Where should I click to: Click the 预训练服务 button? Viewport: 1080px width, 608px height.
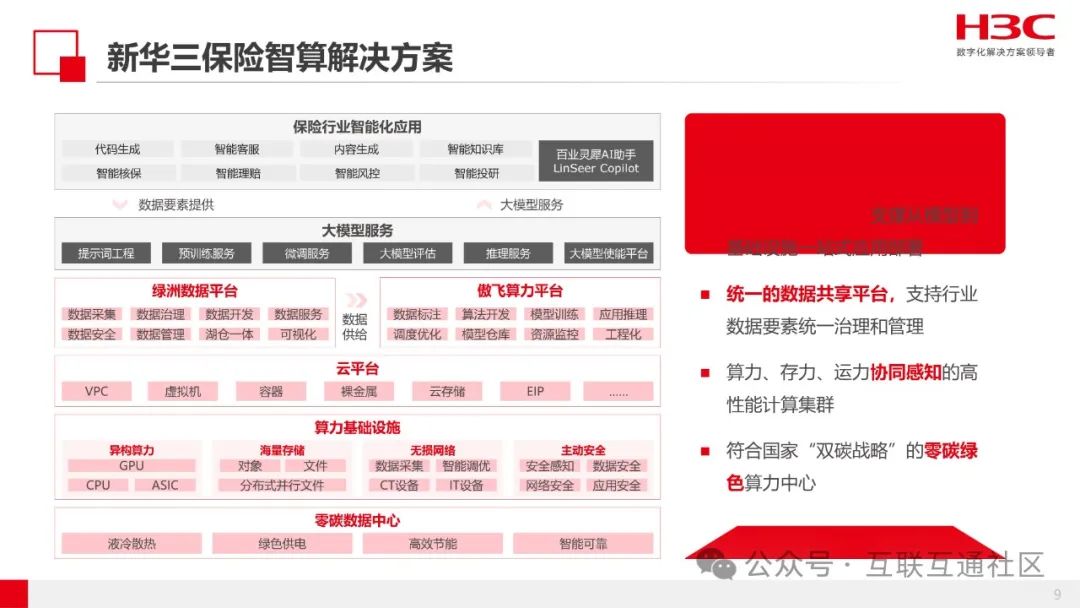point(207,253)
